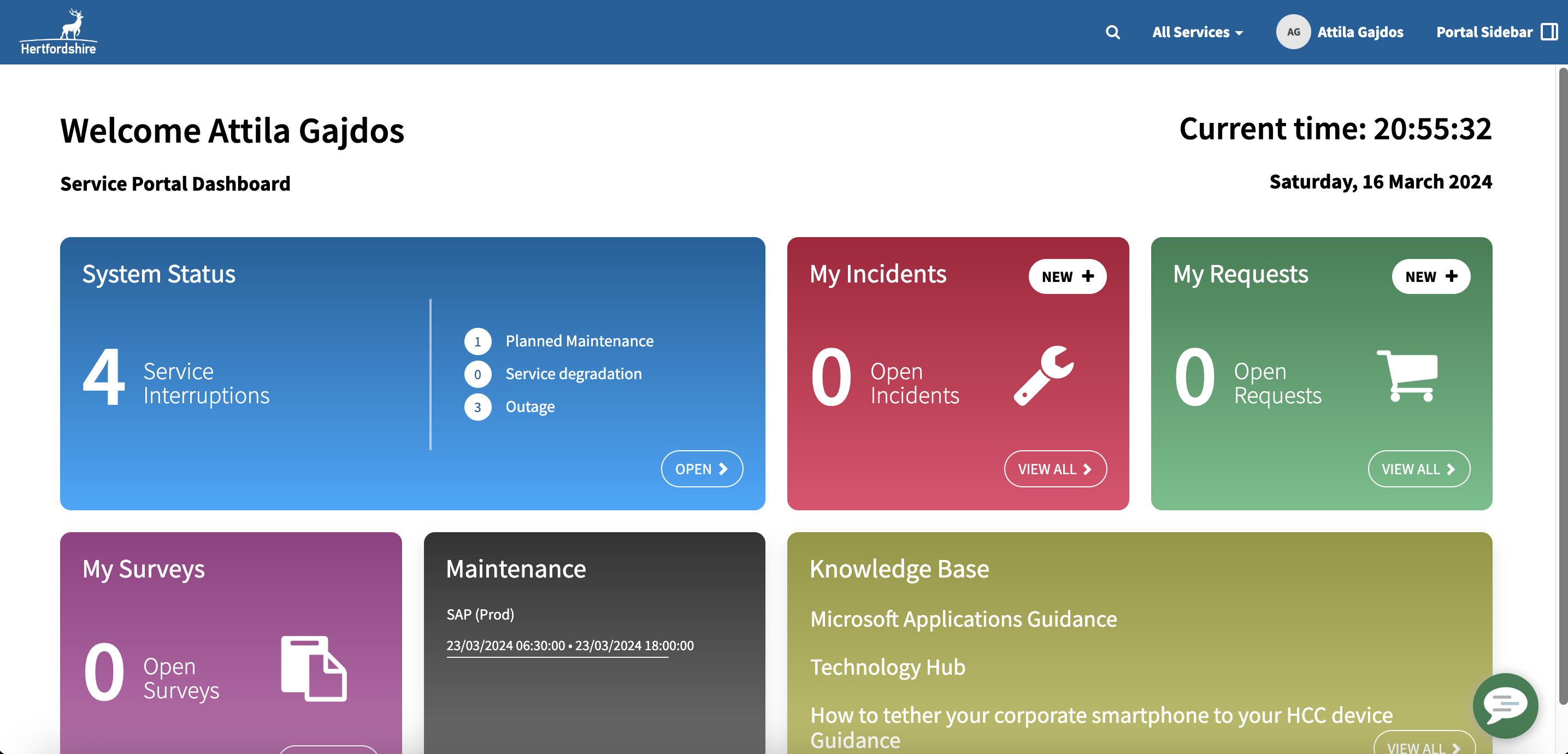Click the search magnifier icon

tap(1112, 32)
